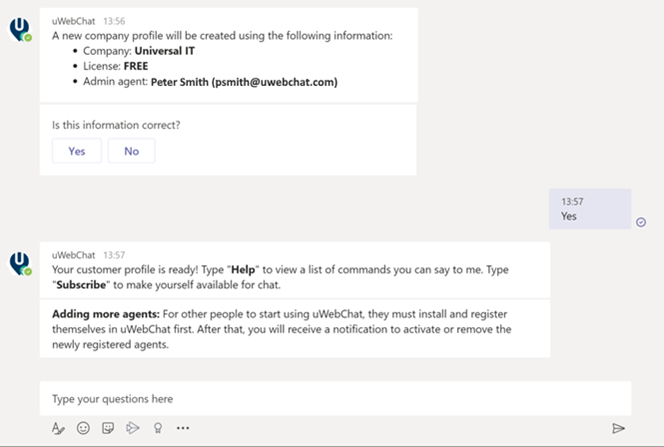Open more compose options (three dots)

(183, 428)
